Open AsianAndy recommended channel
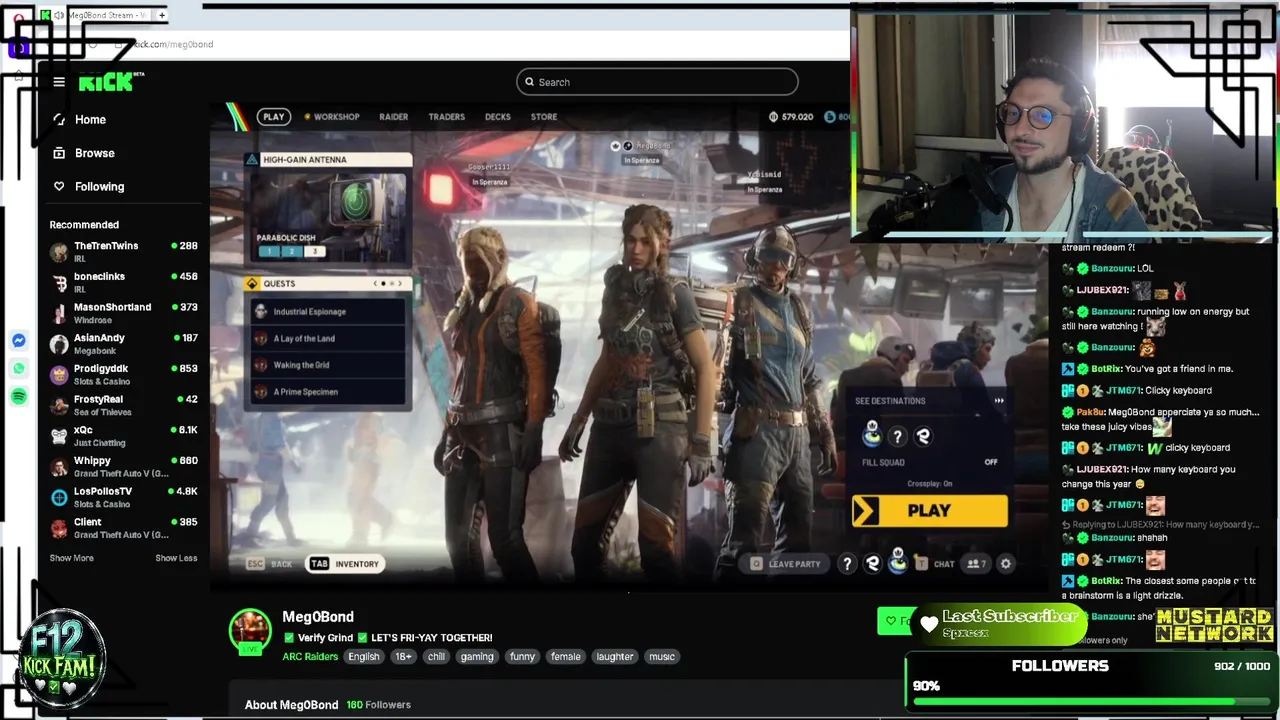1280x720 pixels. [123, 344]
